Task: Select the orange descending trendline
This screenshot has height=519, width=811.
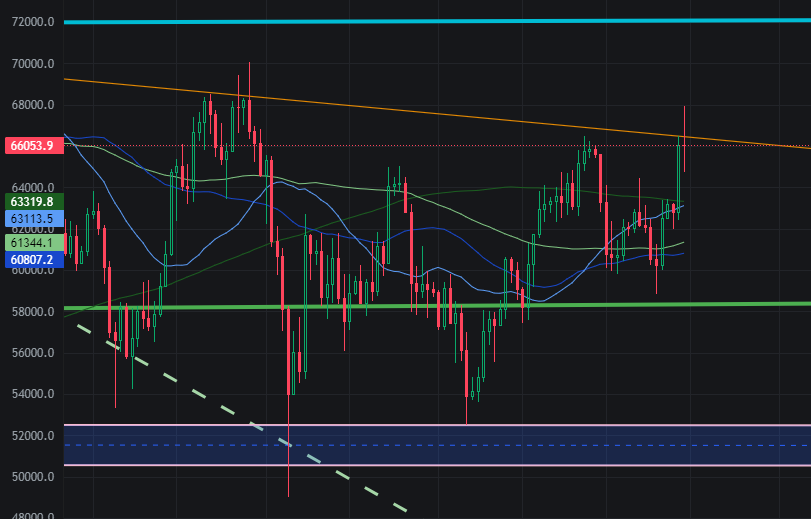Action: [437, 114]
